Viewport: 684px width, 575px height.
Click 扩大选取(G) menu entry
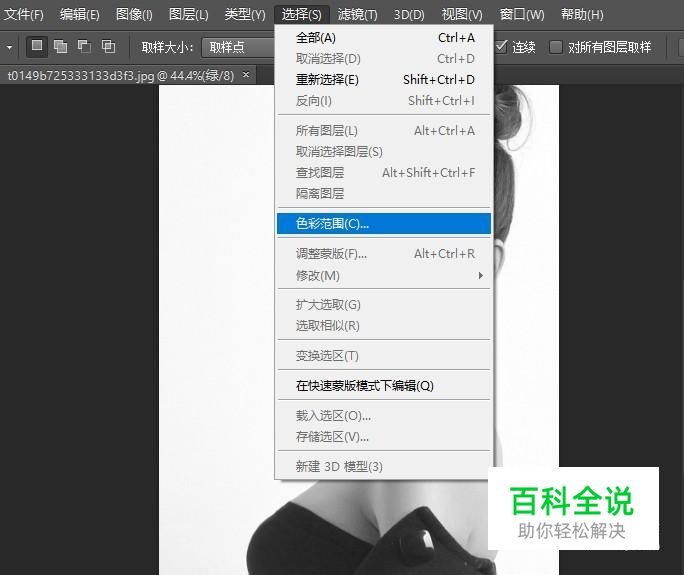[x=384, y=305]
